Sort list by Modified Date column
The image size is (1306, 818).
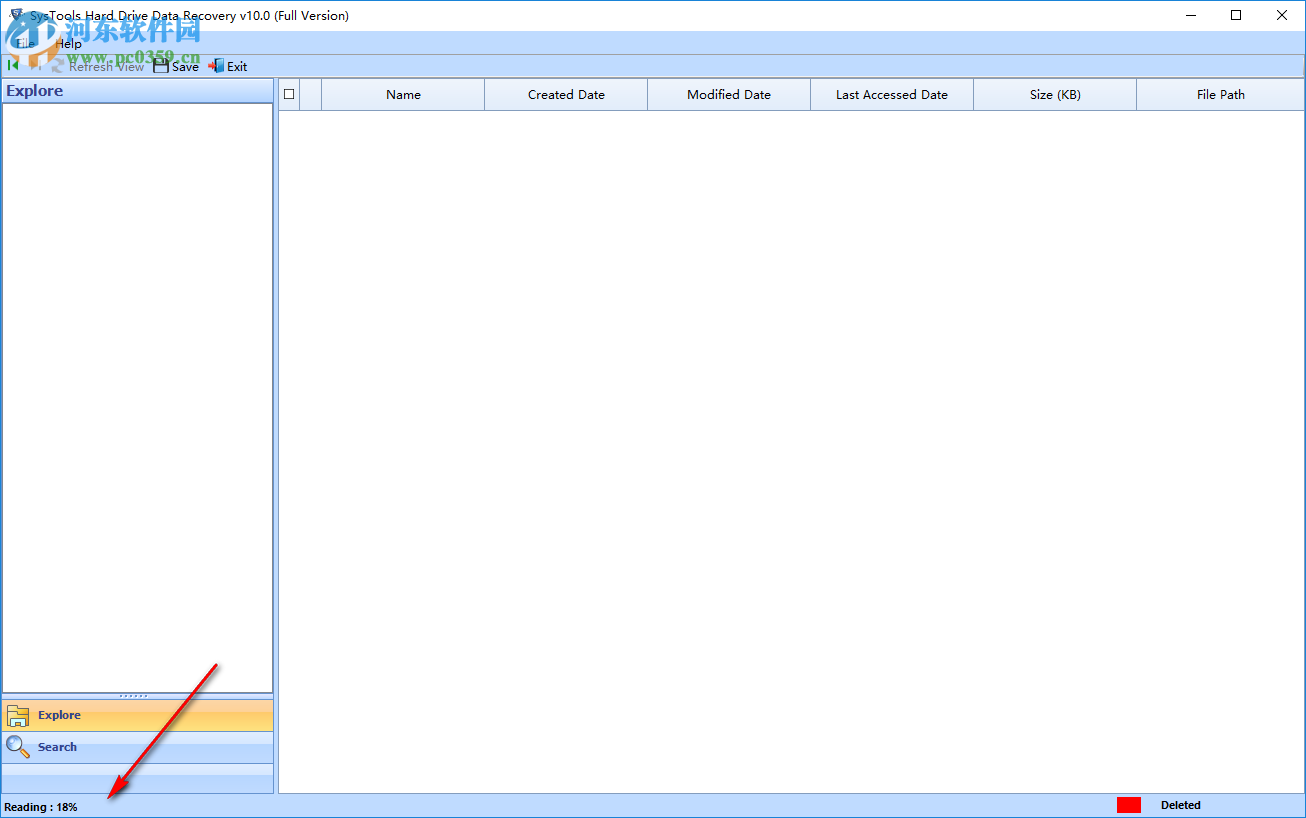[728, 93]
